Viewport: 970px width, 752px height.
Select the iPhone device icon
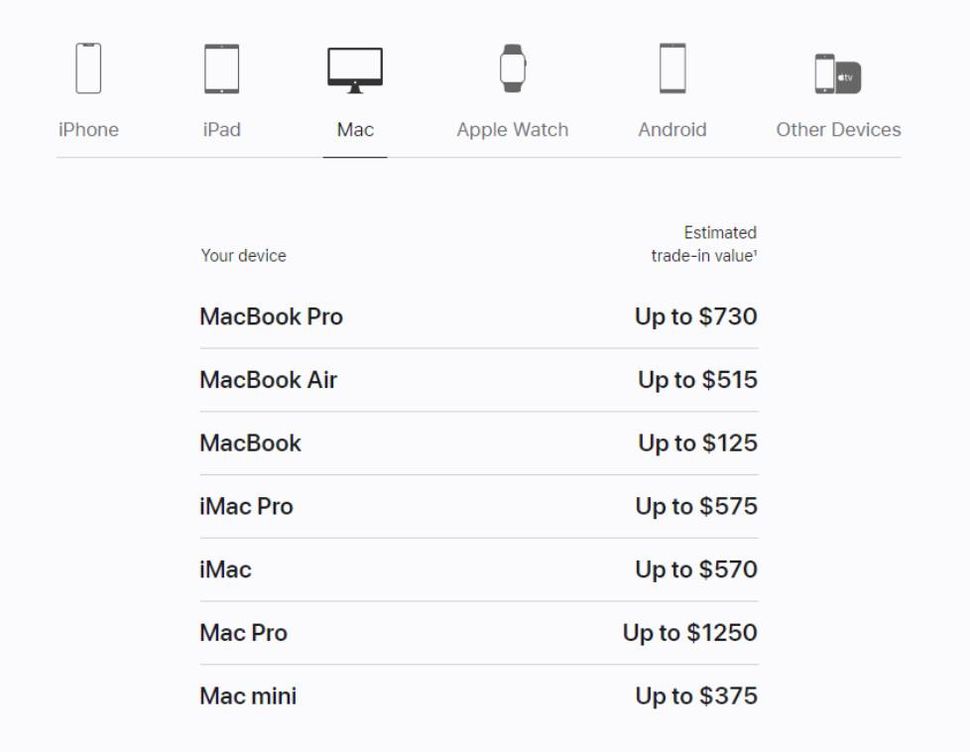[88, 67]
